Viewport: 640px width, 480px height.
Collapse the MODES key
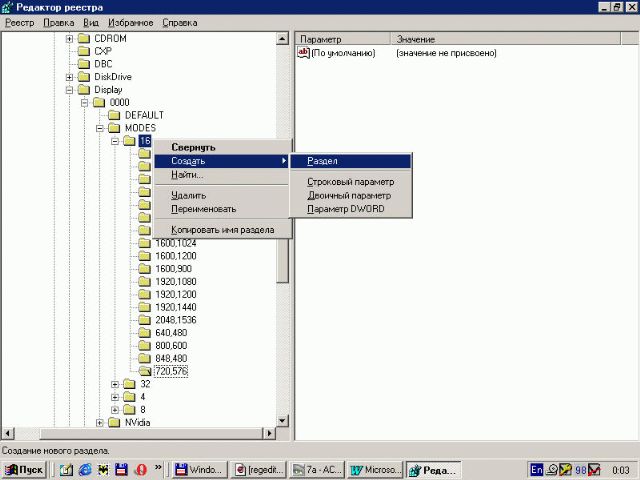(x=100, y=128)
